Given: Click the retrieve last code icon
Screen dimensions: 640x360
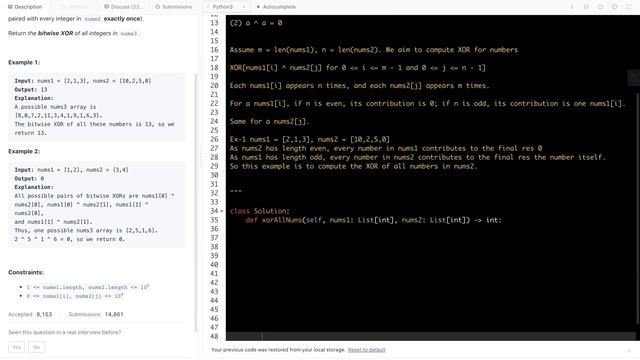Looking at the screenshot, I should tap(586, 7).
